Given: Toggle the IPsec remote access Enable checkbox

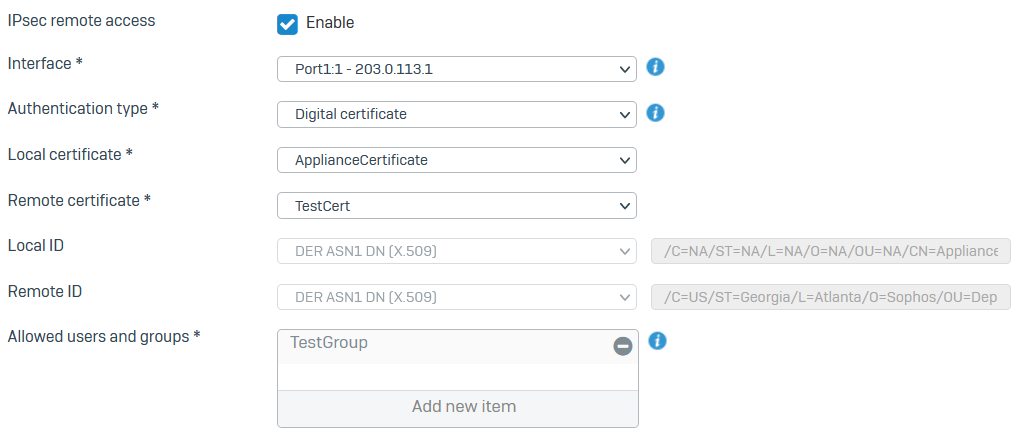Looking at the screenshot, I should 288,23.
